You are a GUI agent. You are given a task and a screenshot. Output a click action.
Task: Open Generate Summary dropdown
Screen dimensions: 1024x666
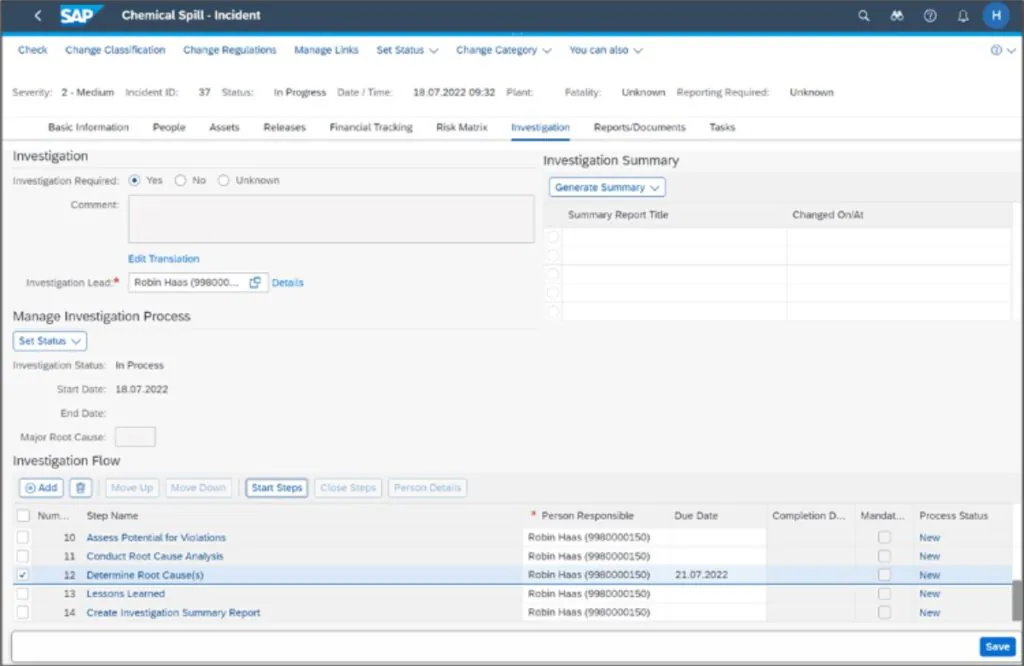pyautogui.click(x=607, y=187)
